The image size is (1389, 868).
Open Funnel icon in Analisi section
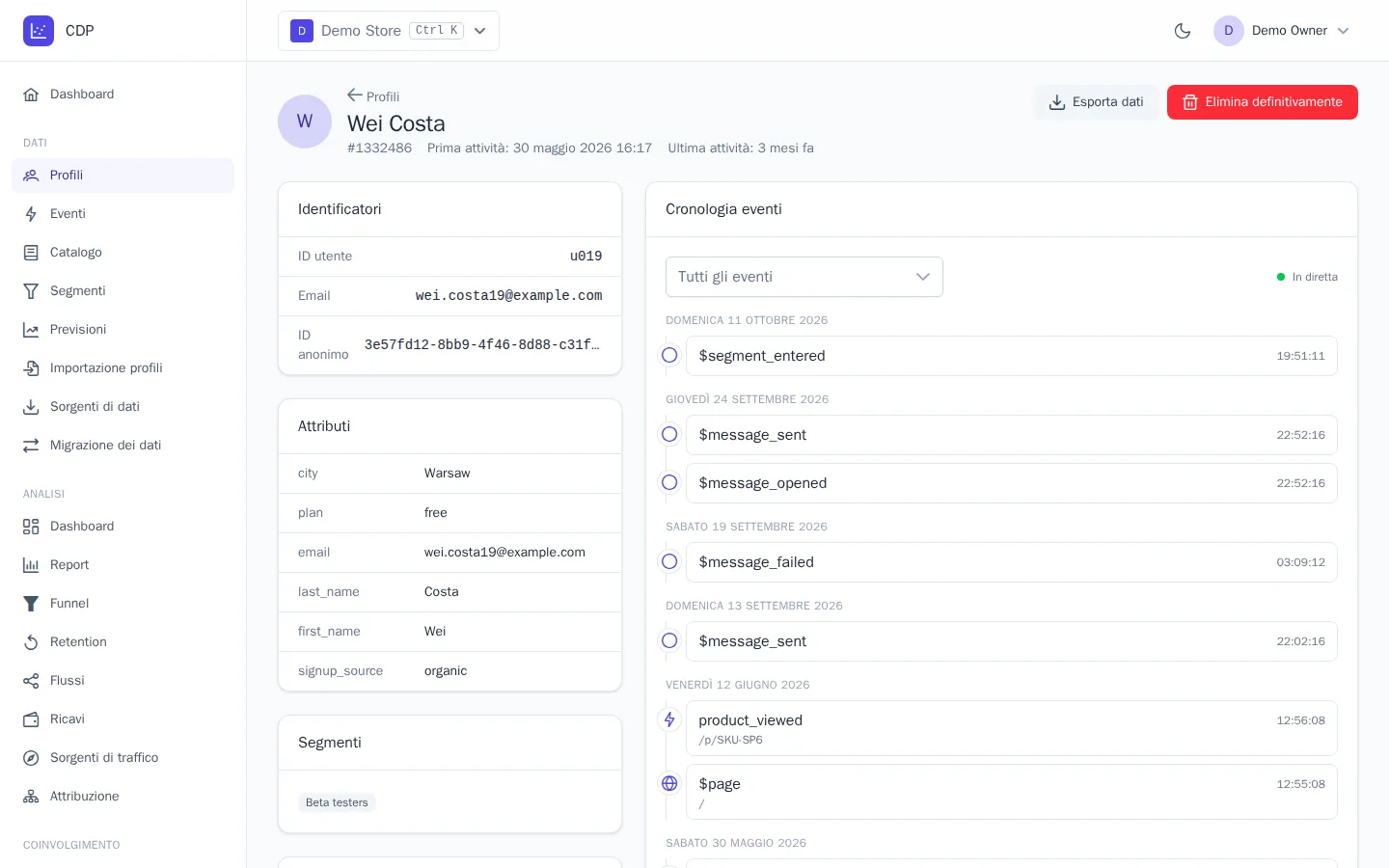31,604
